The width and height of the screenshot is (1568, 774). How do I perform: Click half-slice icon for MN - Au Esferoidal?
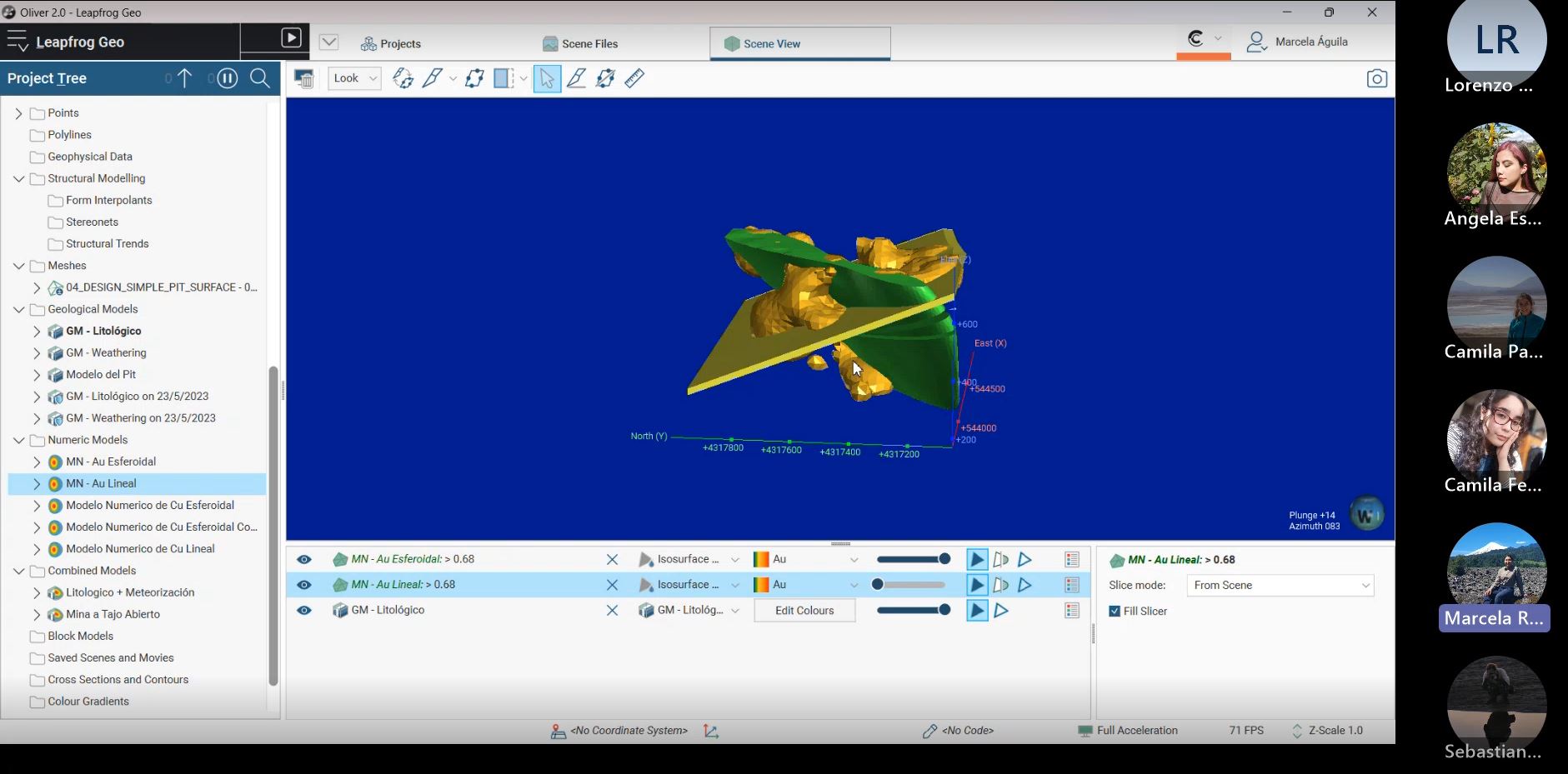click(x=1001, y=560)
